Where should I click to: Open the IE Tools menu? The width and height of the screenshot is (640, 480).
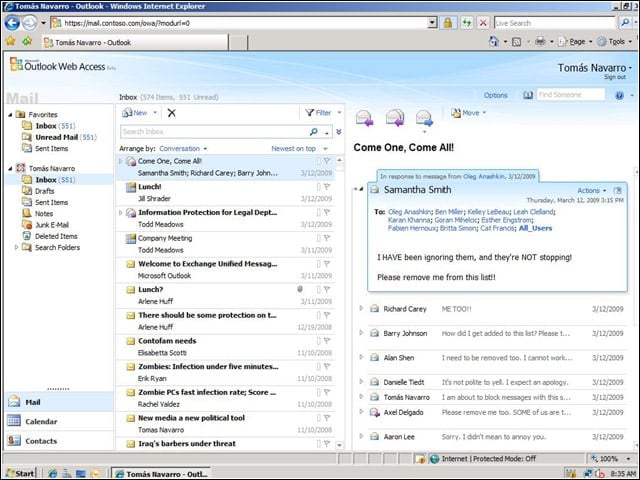pos(615,41)
